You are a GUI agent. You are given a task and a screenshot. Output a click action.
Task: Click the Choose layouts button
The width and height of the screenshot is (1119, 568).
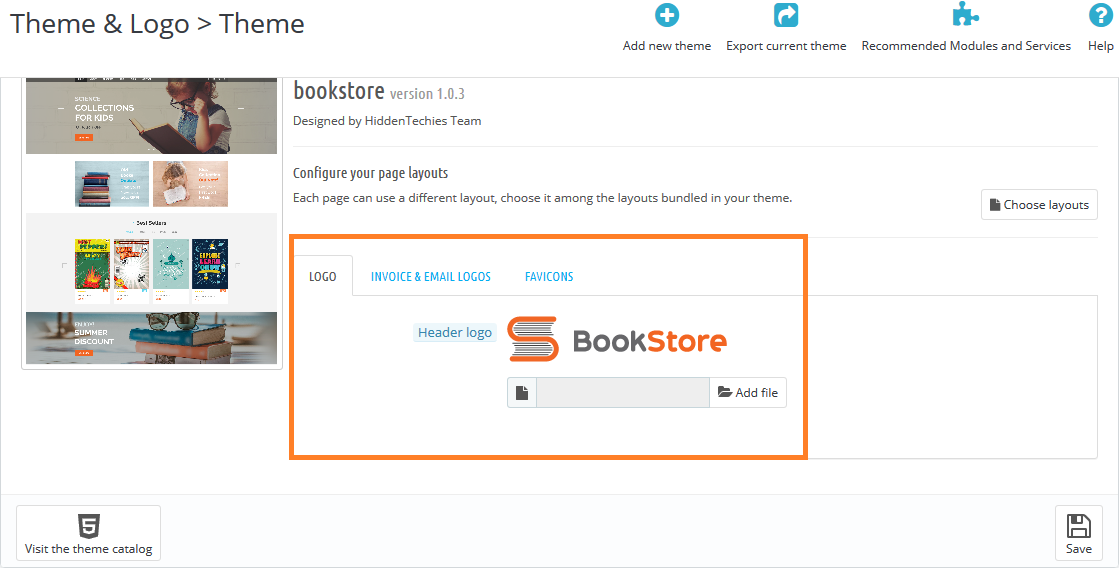pos(1039,205)
